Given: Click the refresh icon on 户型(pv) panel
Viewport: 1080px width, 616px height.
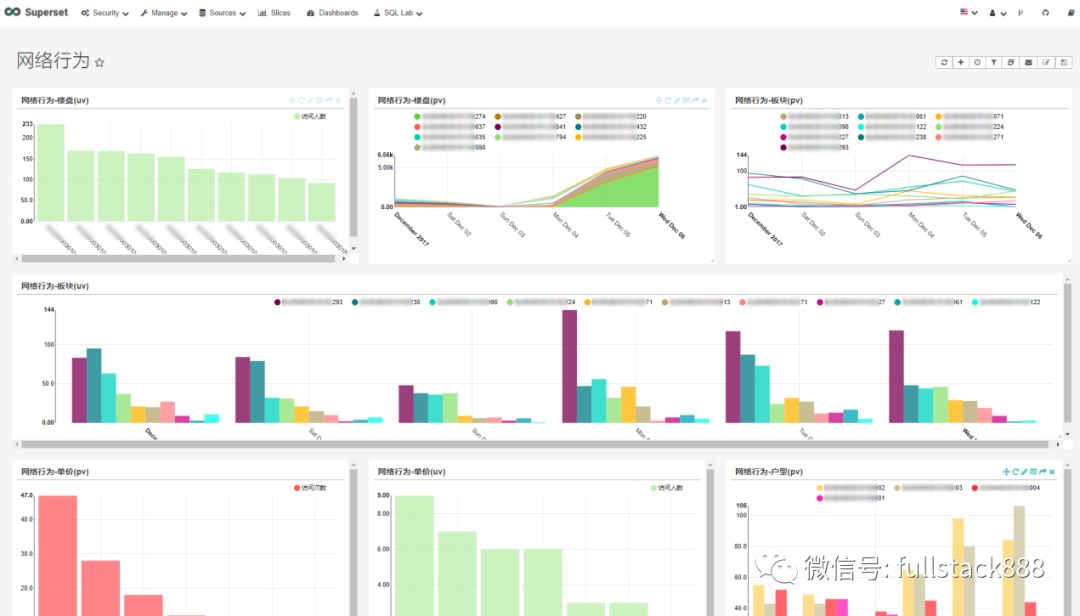Looking at the screenshot, I should [x=1015, y=472].
